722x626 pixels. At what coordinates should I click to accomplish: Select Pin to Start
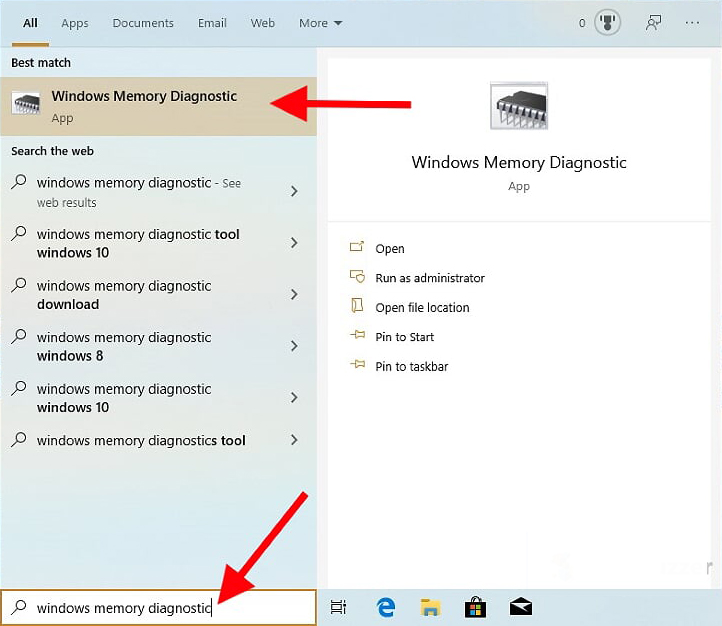(x=404, y=337)
